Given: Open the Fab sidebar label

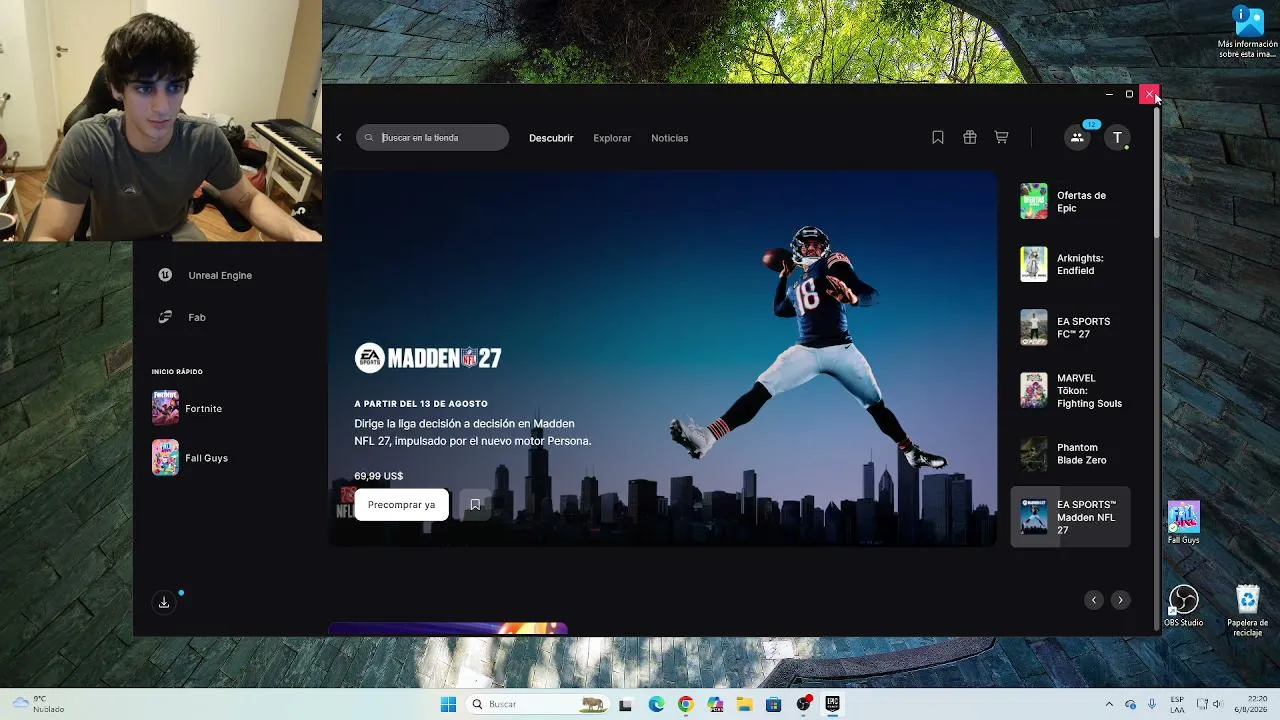Looking at the screenshot, I should point(197,317).
